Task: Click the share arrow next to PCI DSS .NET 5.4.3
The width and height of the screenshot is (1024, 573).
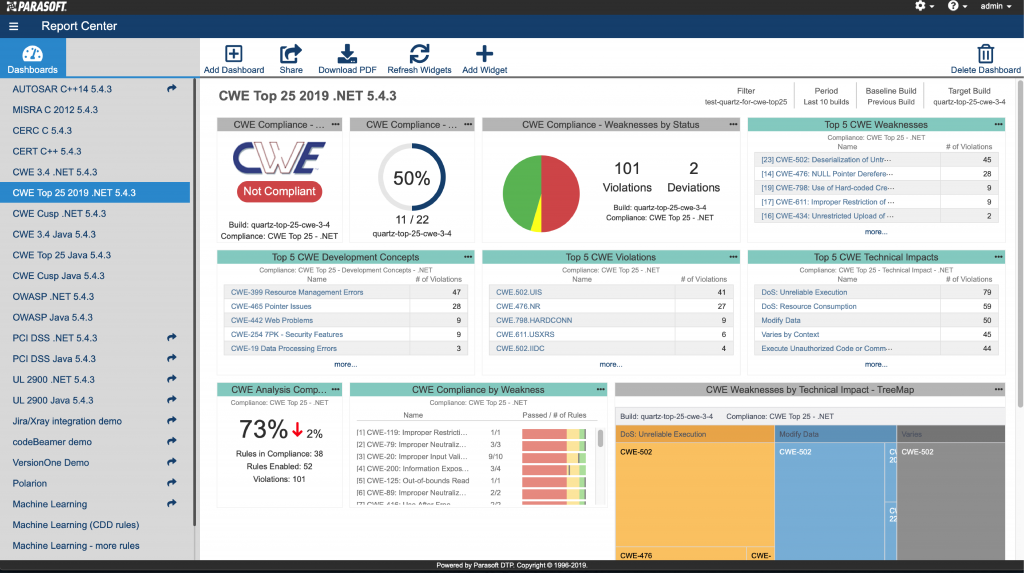Action: (x=172, y=337)
